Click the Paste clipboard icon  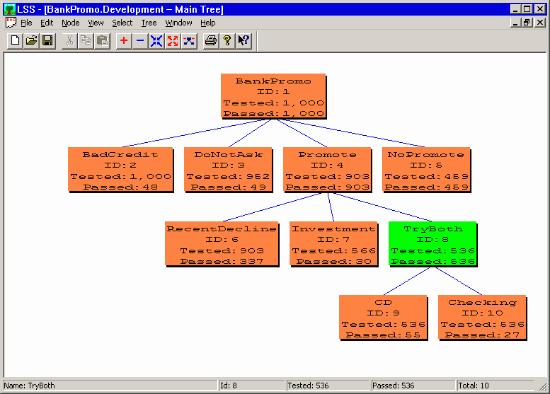click(x=102, y=41)
